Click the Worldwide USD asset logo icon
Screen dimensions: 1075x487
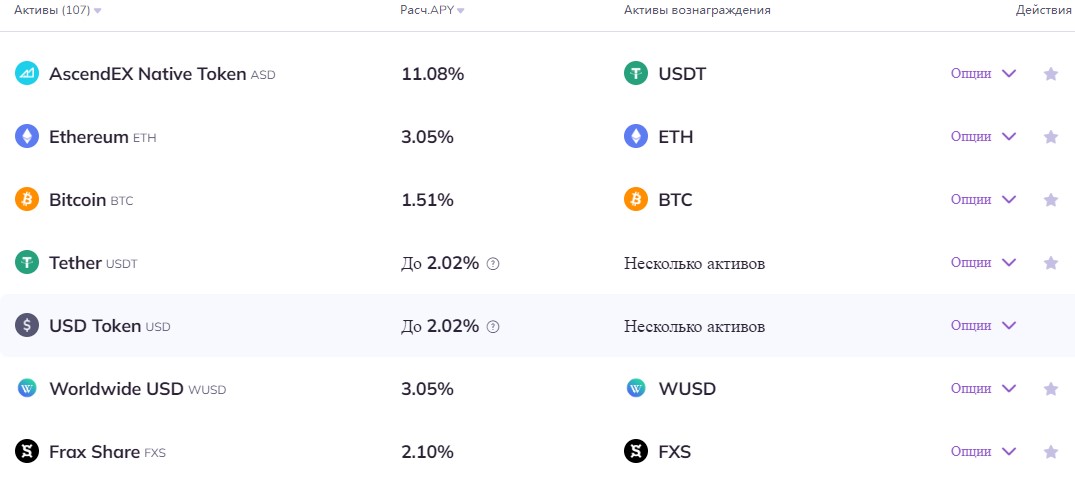[27, 388]
